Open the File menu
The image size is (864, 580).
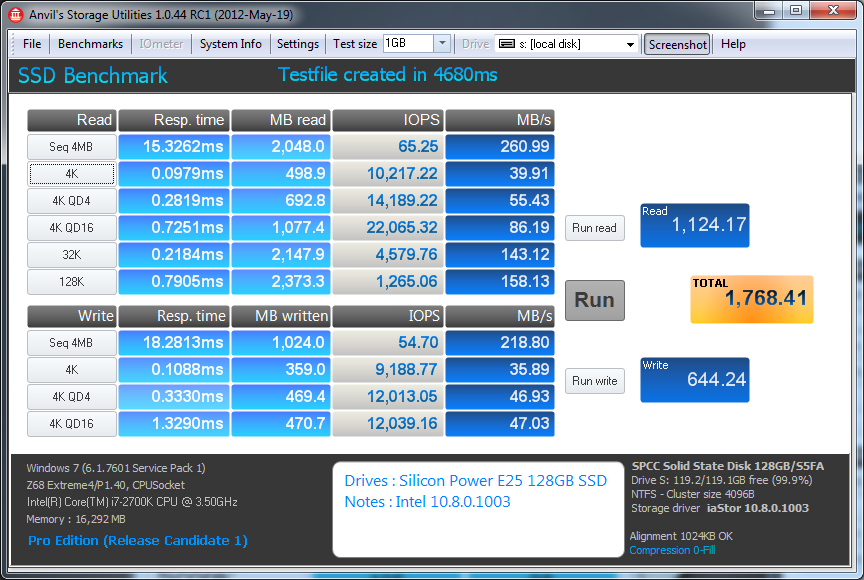click(32, 44)
